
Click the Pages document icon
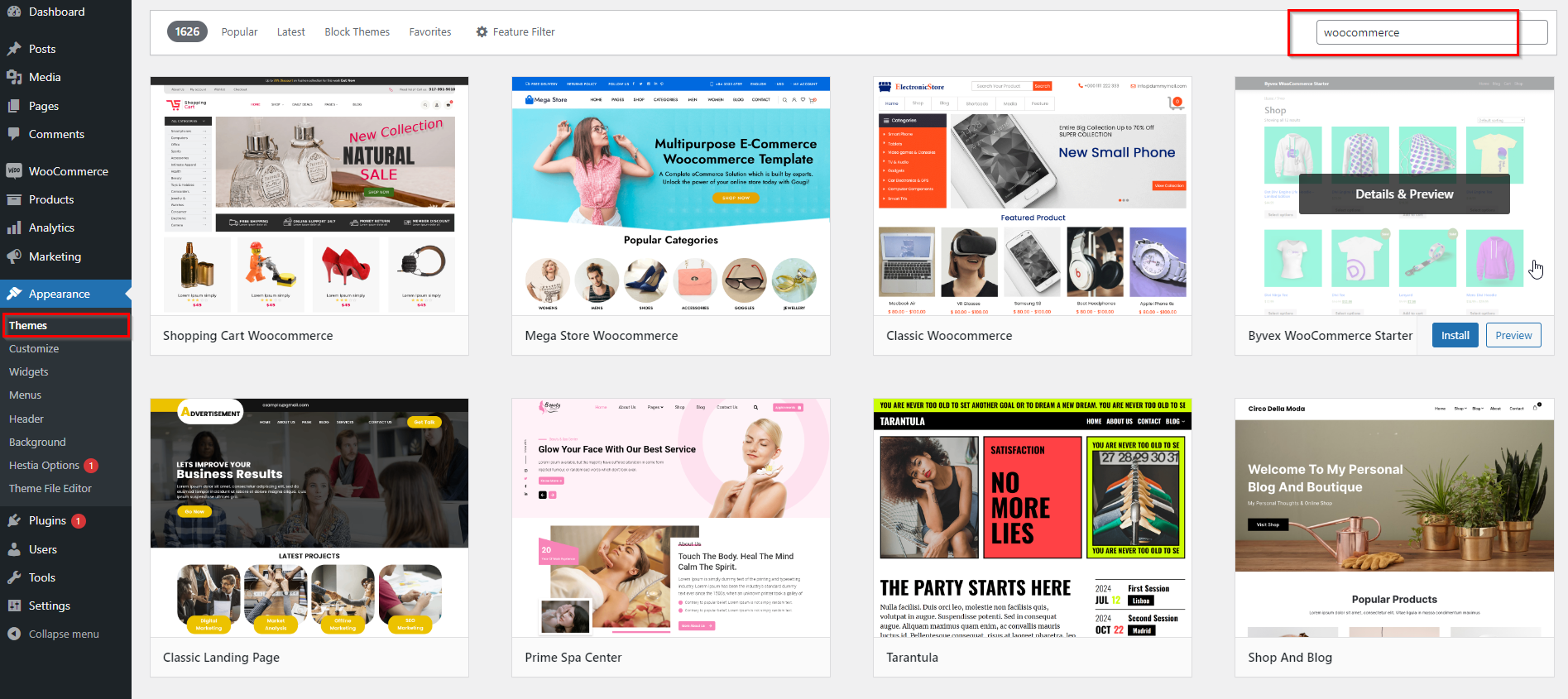coord(14,106)
